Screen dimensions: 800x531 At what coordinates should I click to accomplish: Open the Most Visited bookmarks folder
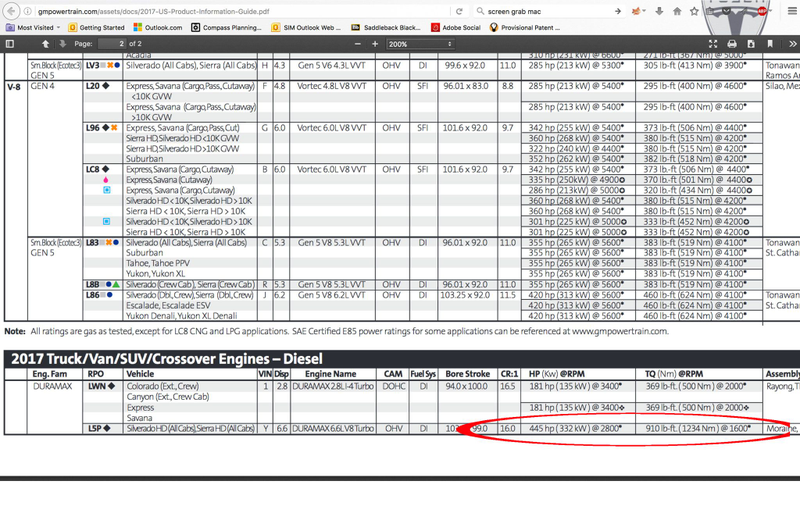tap(33, 28)
